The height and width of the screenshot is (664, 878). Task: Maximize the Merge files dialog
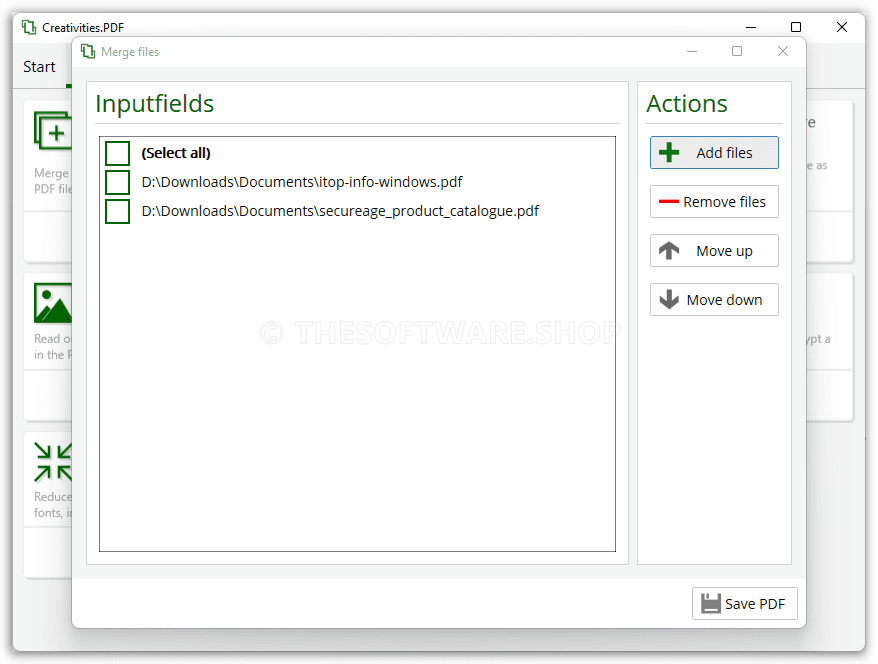tap(737, 52)
